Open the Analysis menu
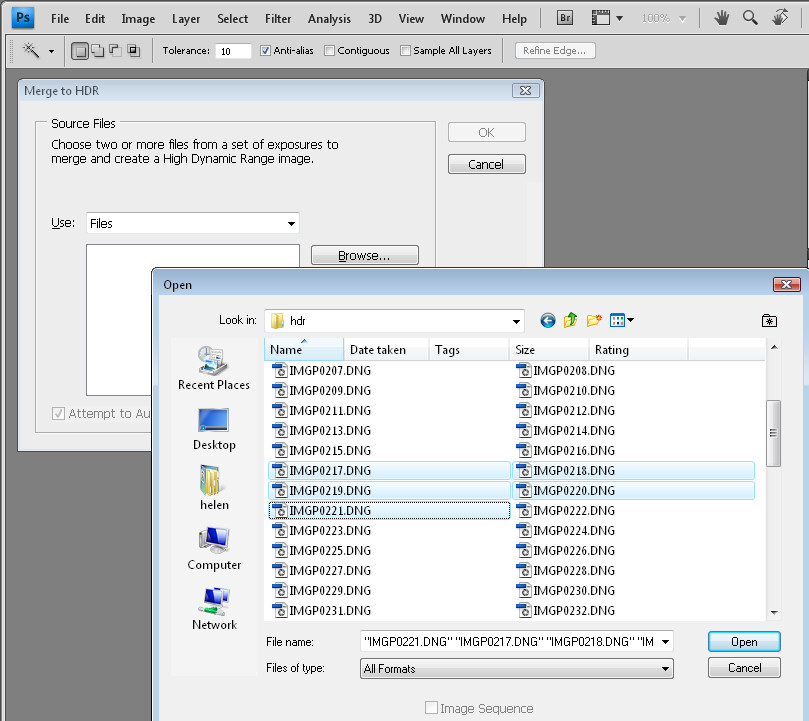 pos(329,19)
